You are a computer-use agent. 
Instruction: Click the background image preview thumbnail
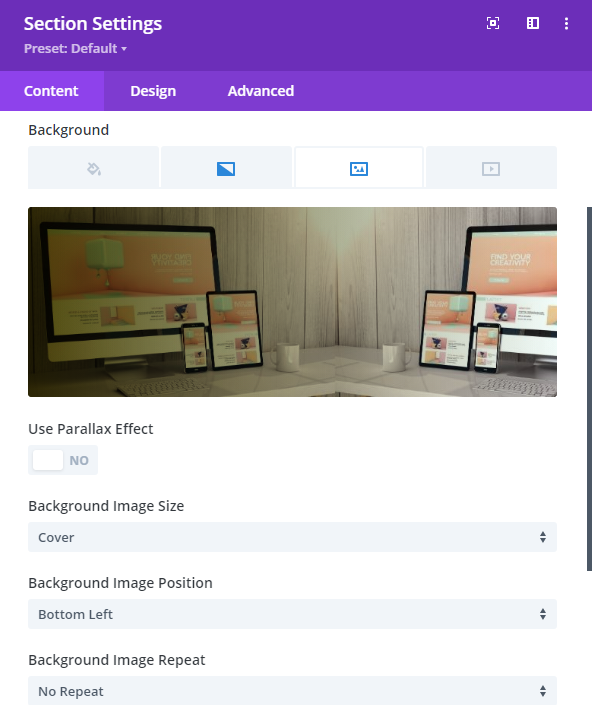pyautogui.click(x=292, y=302)
